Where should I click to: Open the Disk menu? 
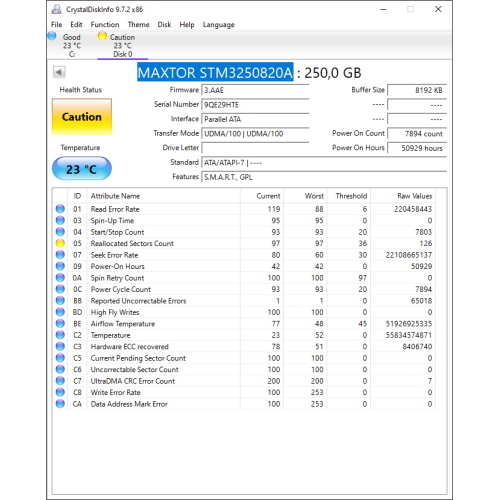tap(164, 24)
